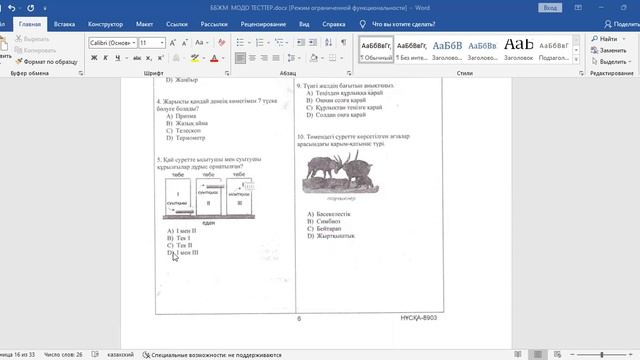Screen dimensions: 640x360
Task: Click the Копировать (Copy) button
Action: (35, 50)
